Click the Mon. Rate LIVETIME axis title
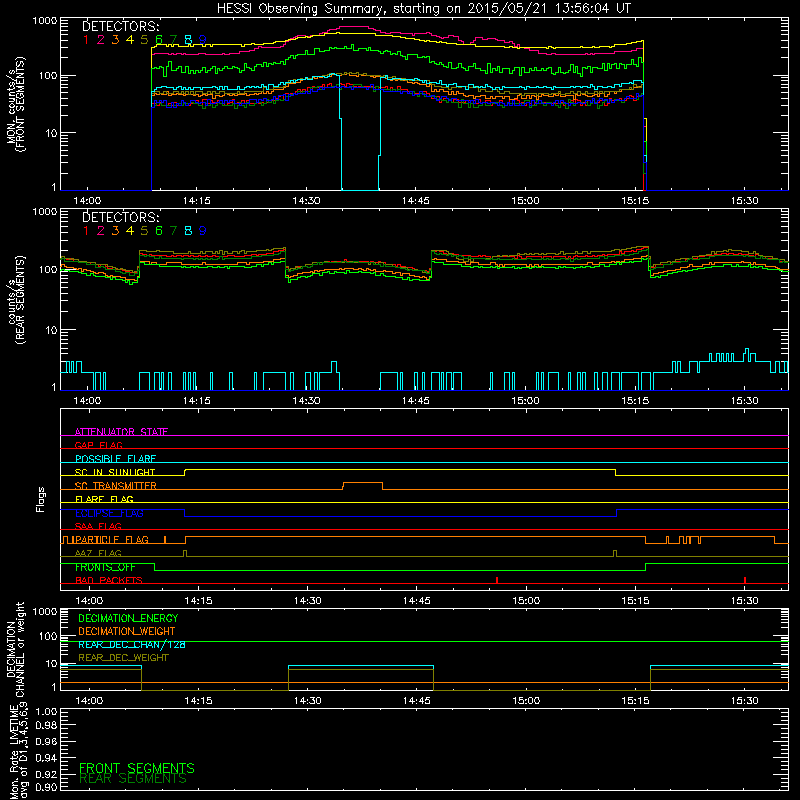 pyautogui.click(x=20, y=752)
